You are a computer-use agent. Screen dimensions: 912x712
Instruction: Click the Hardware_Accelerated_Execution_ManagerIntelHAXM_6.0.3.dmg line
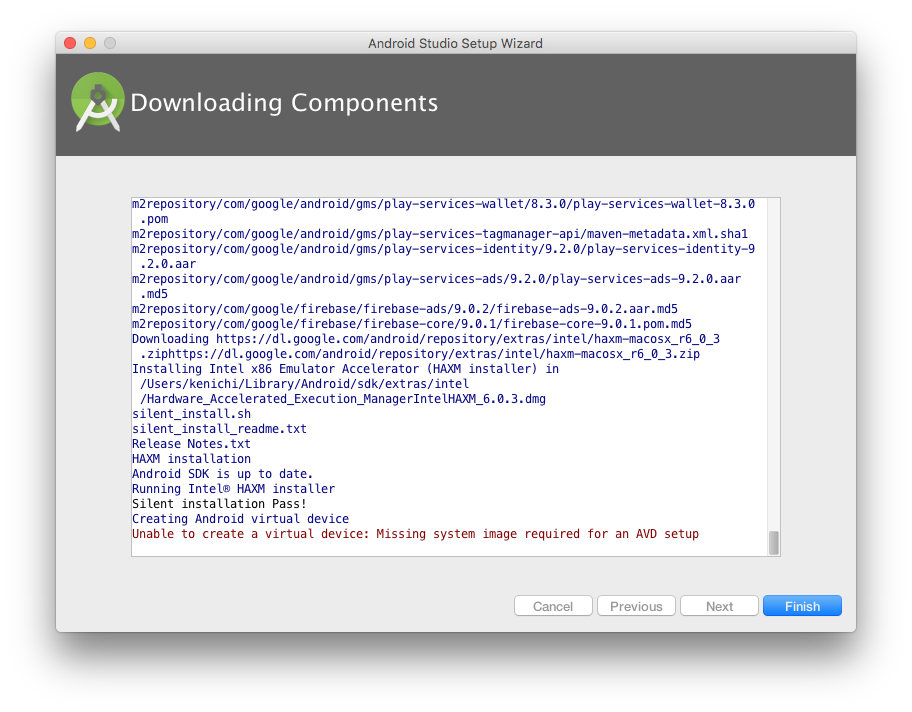[x=343, y=399]
